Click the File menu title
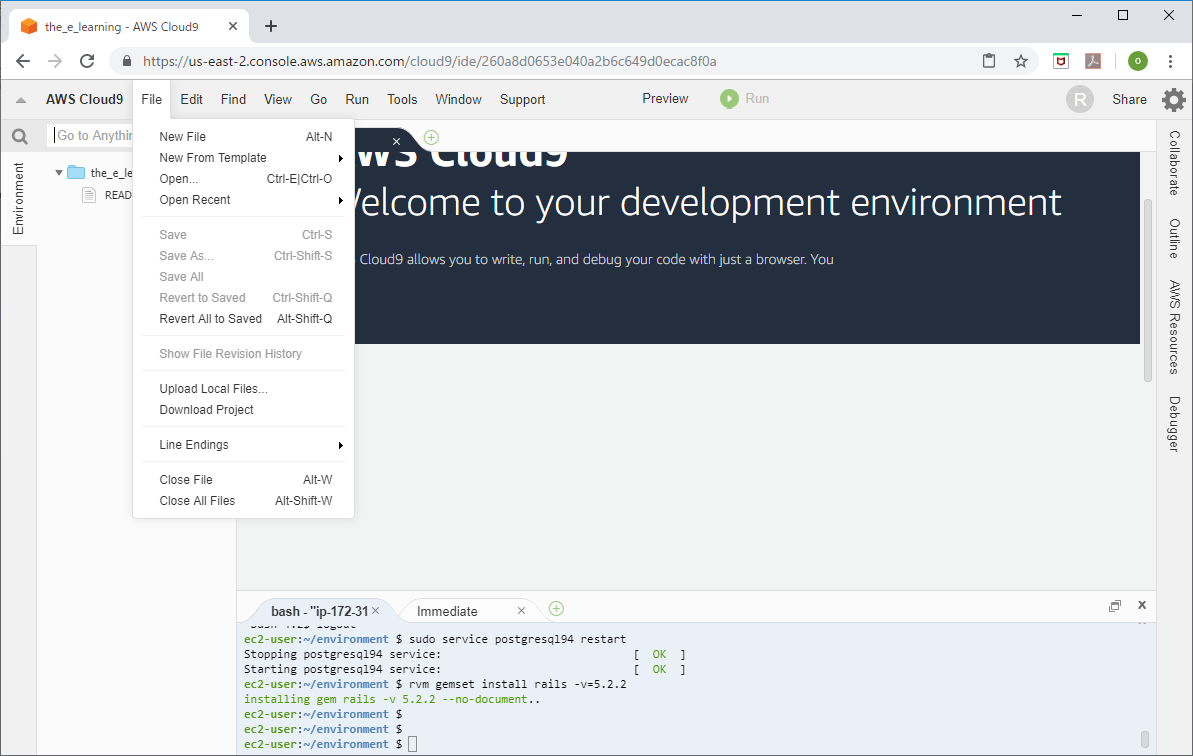The image size is (1193, 756). click(x=151, y=100)
